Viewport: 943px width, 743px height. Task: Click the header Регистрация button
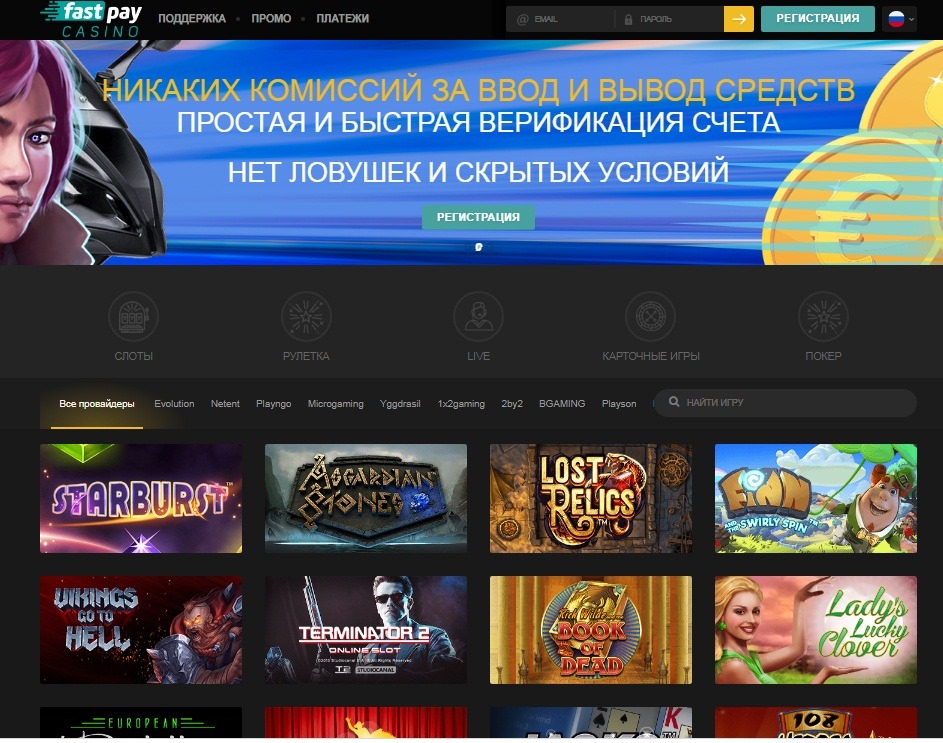[818, 19]
